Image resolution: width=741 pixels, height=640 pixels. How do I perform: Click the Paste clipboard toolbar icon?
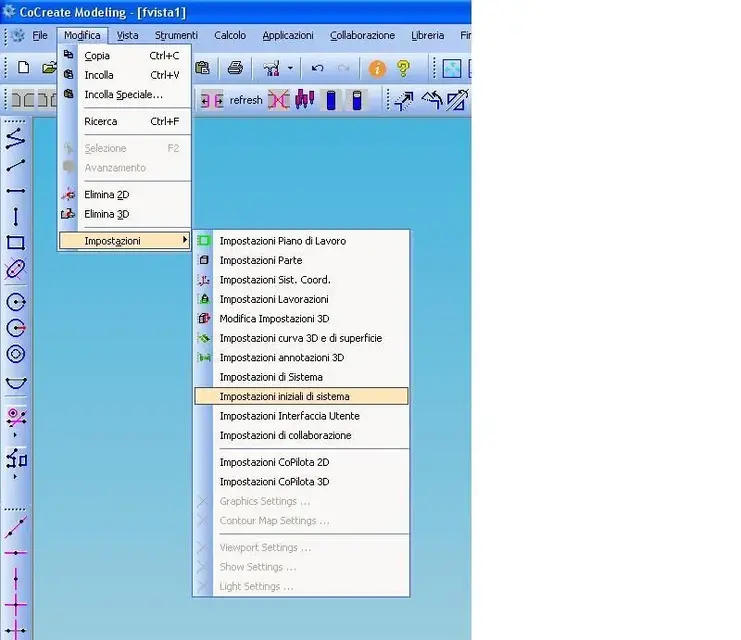[202, 68]
